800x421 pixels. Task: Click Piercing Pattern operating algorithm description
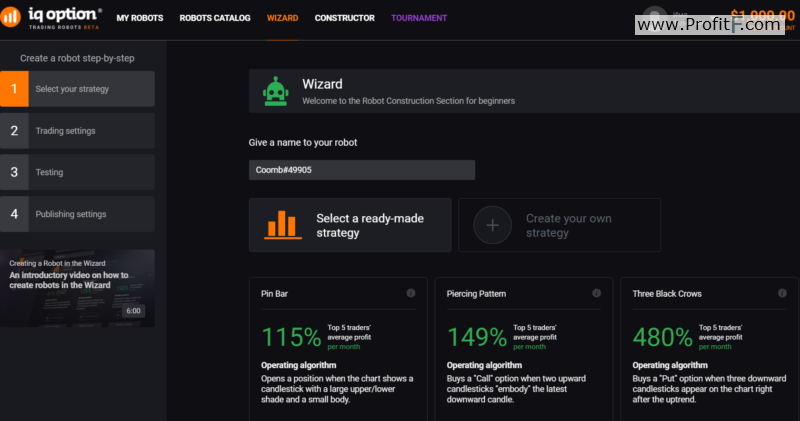click(x=516, y=389)
